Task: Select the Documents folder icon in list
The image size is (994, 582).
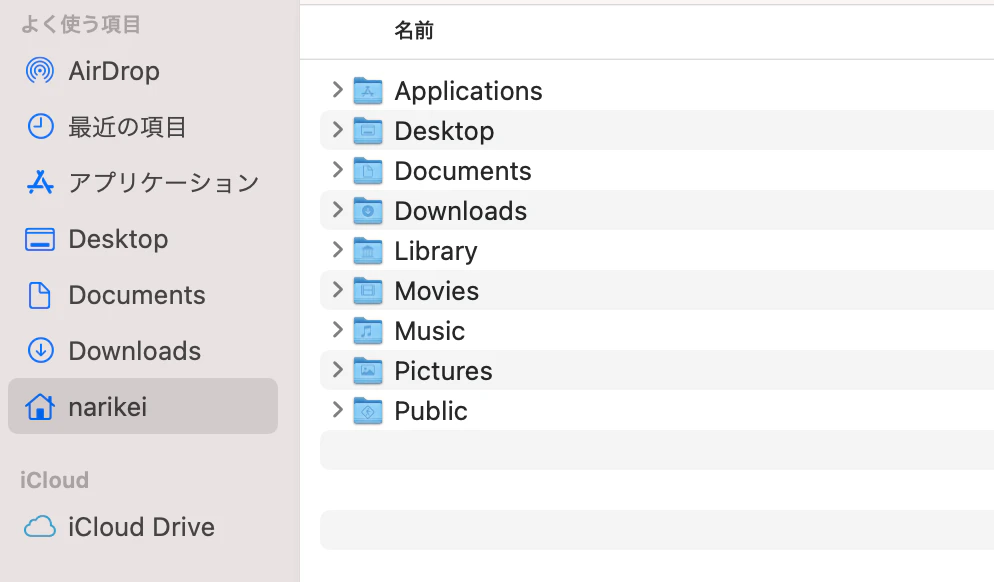Action: 368,171
